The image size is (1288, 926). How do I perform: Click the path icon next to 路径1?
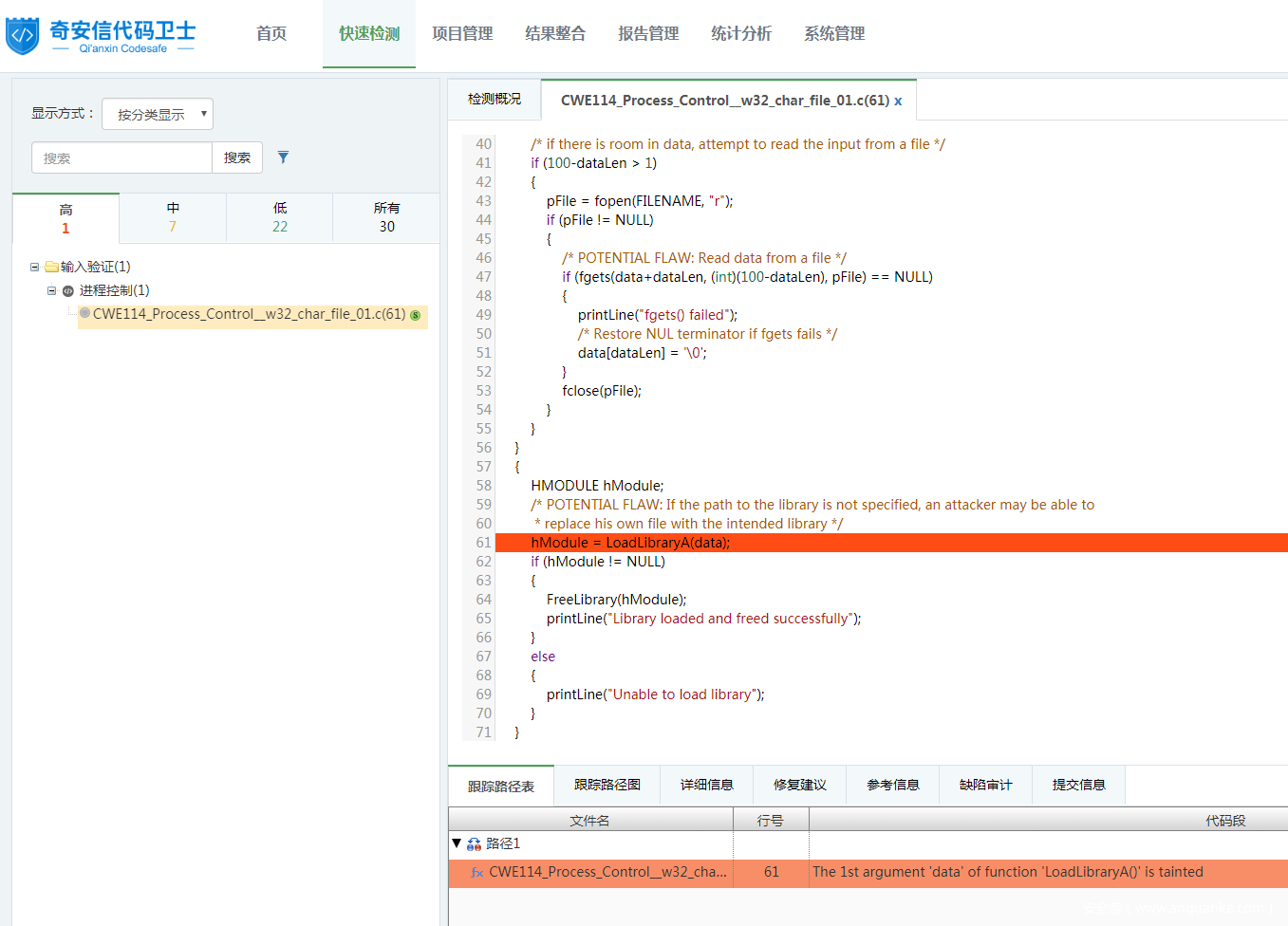tap(474, 843)
